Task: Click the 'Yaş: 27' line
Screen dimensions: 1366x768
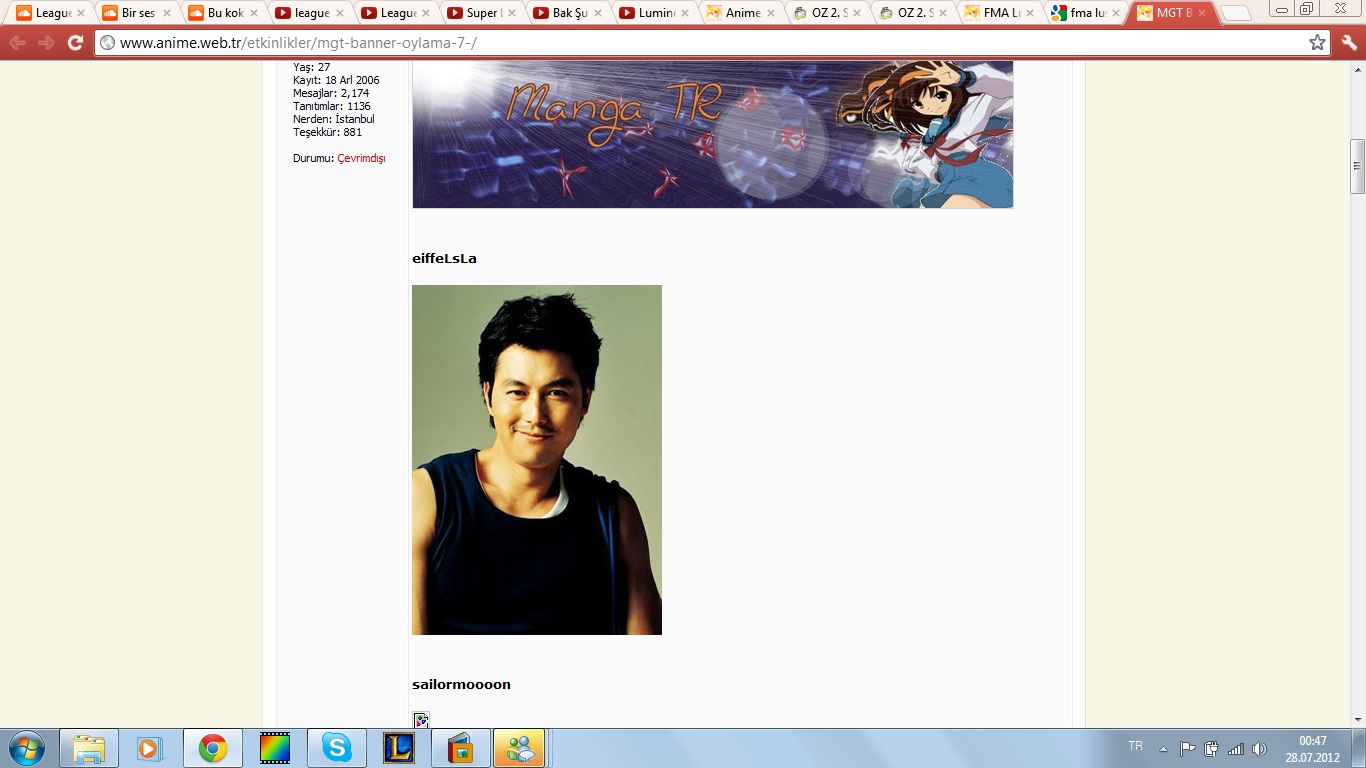Action: pyautogui.click(x=311, y=67)
